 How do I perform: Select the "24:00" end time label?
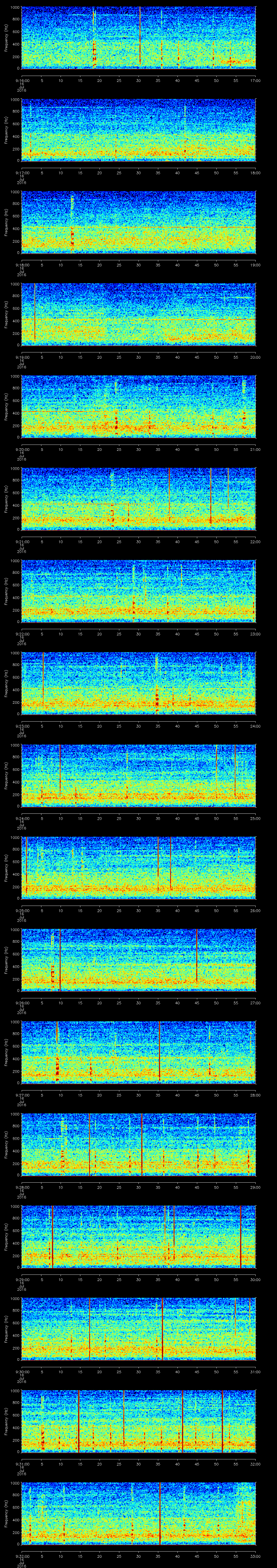pos(255,726)
